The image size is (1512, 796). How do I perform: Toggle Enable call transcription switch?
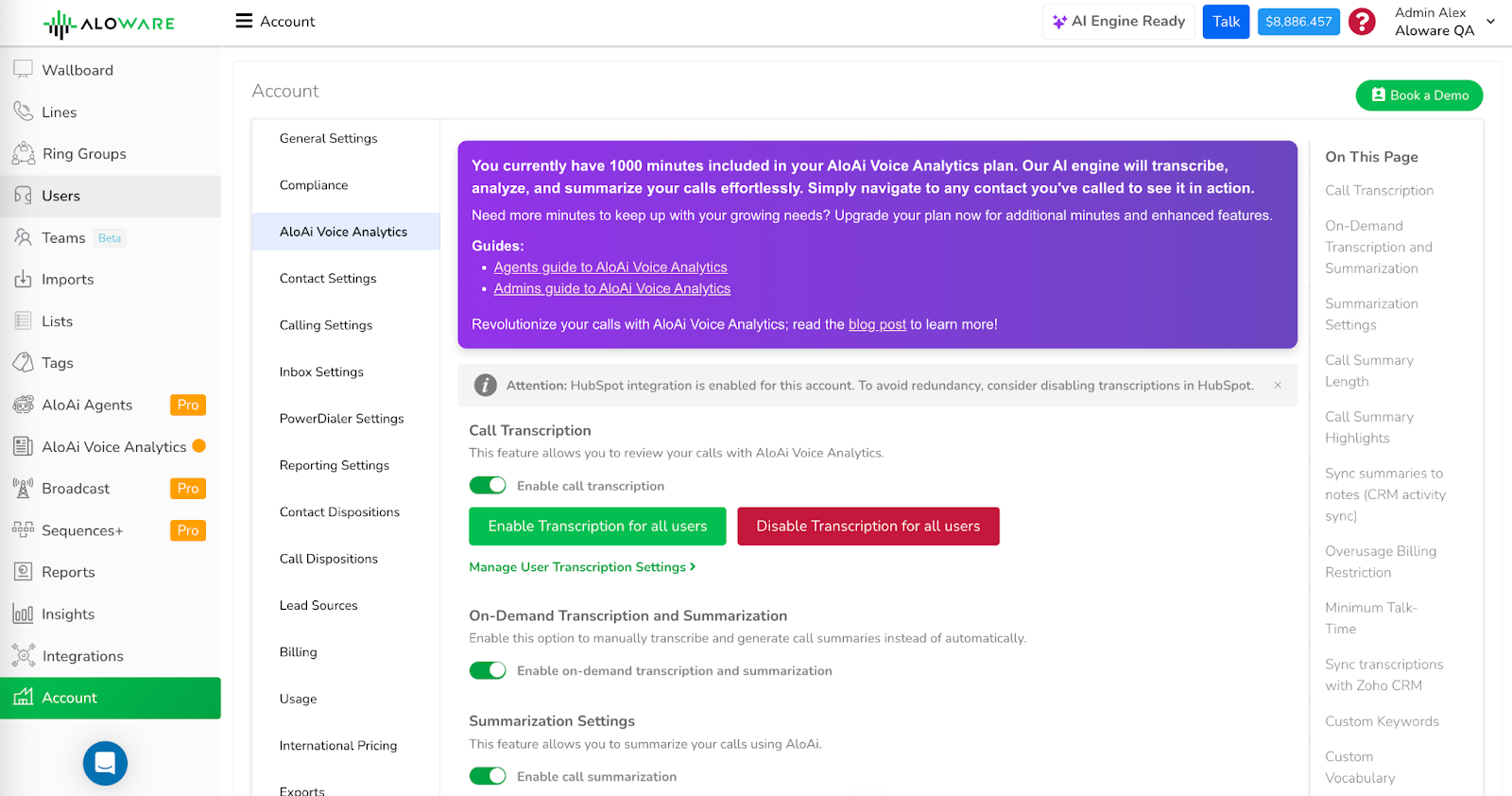click(488, 485)
